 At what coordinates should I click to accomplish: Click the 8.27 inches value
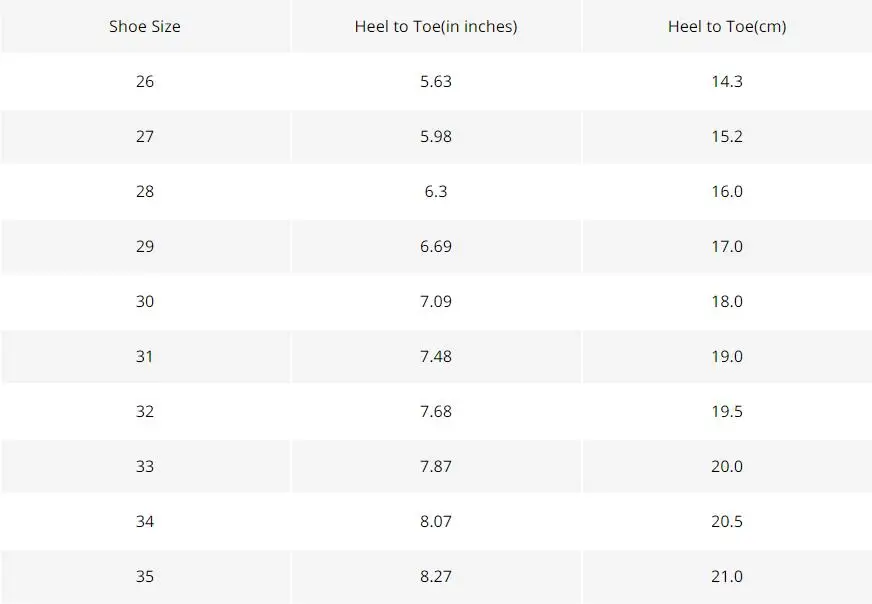click(436, 576)
